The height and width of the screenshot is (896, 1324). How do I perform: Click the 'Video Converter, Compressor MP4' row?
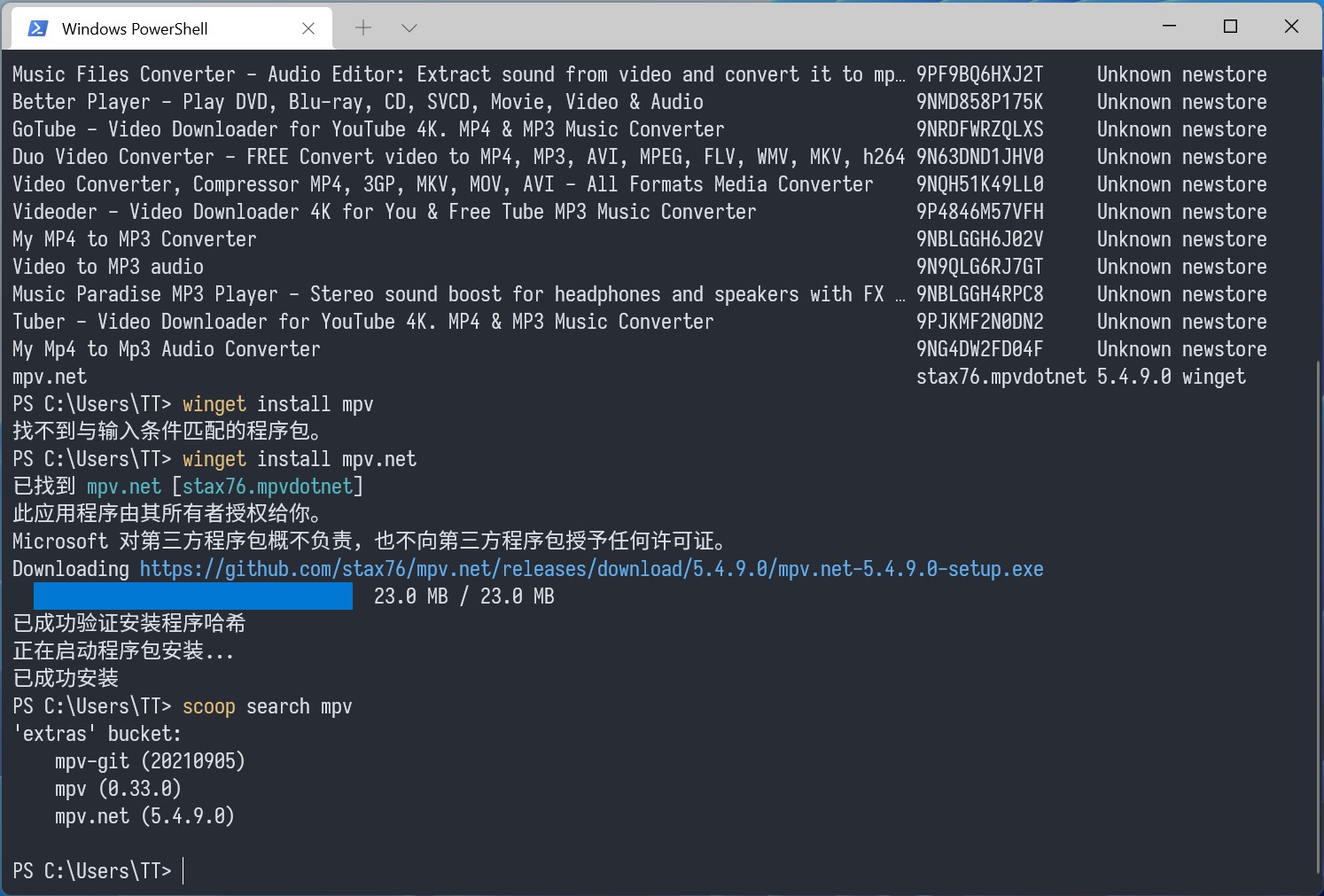[x=640, y=184]
